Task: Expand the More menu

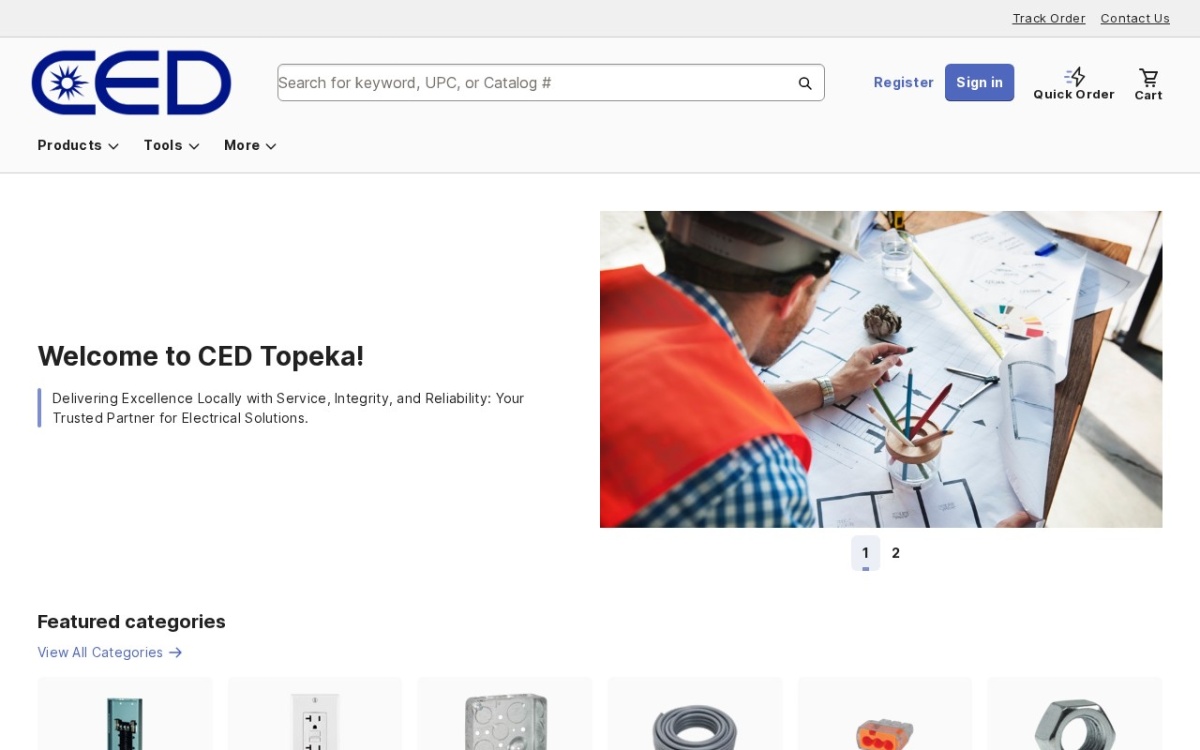Action: coord(250,146)
